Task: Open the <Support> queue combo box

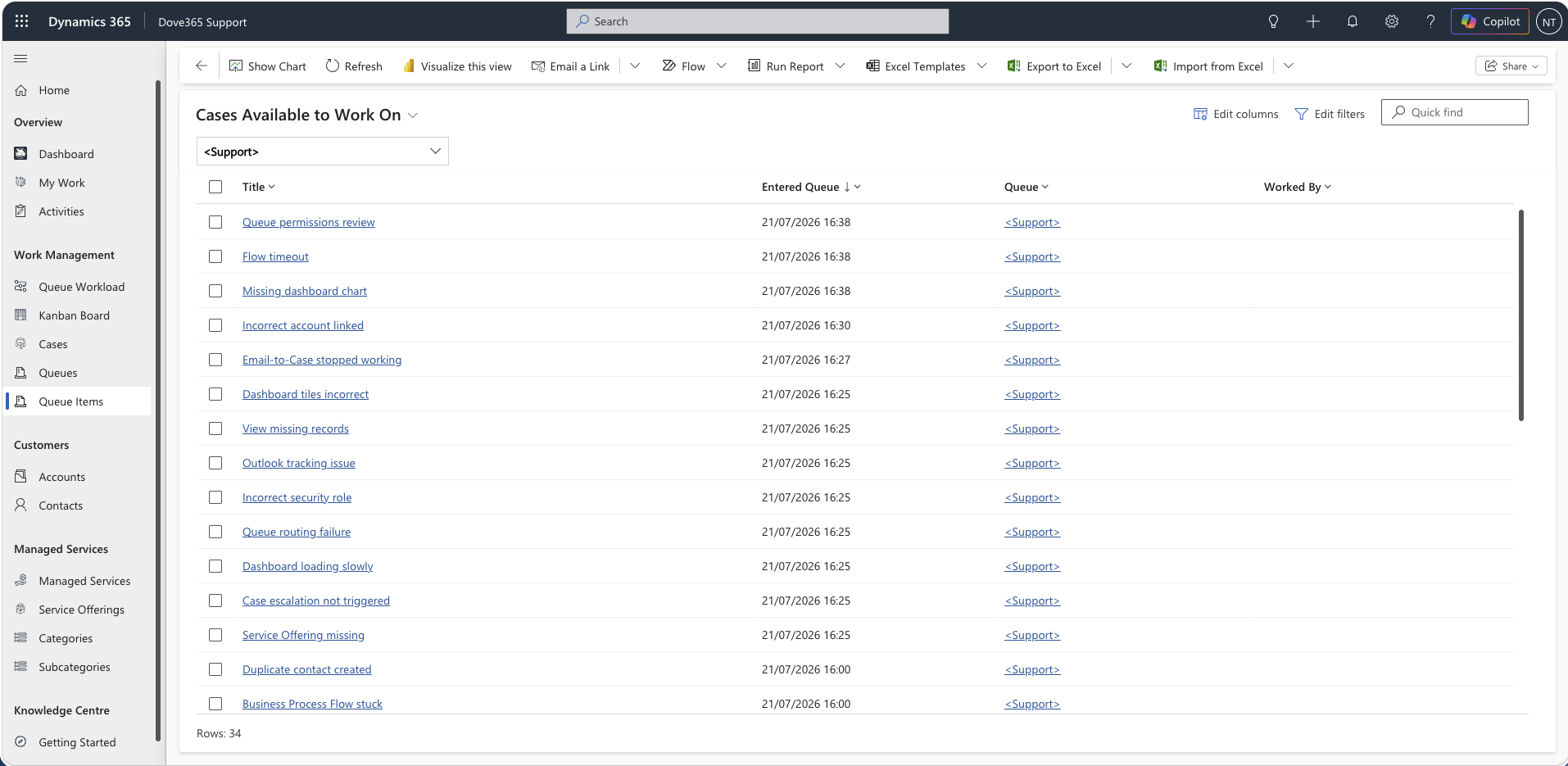Action: 323,152
